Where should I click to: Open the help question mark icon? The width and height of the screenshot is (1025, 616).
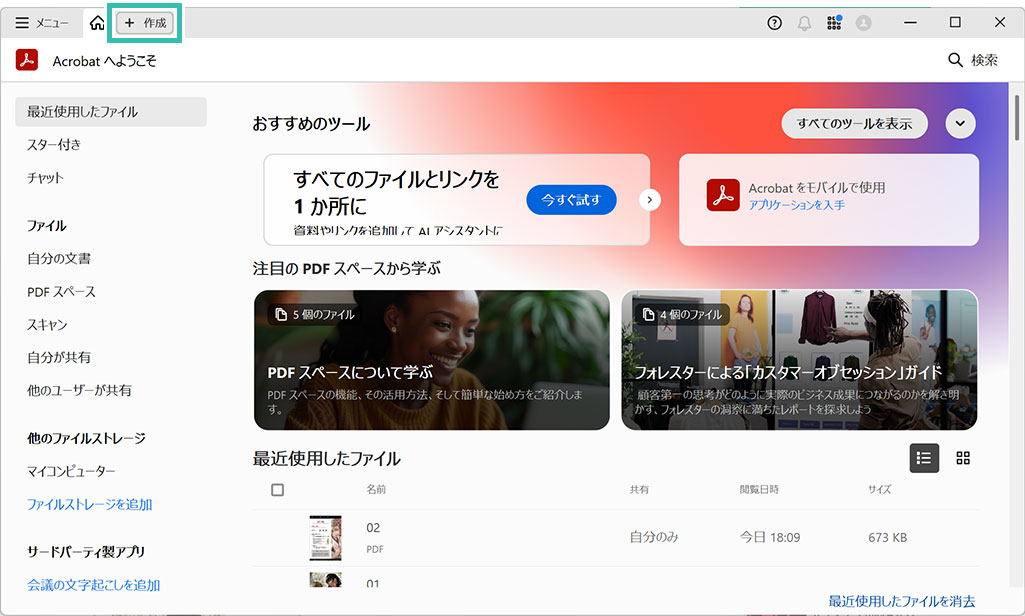click(x=774, y=23)
